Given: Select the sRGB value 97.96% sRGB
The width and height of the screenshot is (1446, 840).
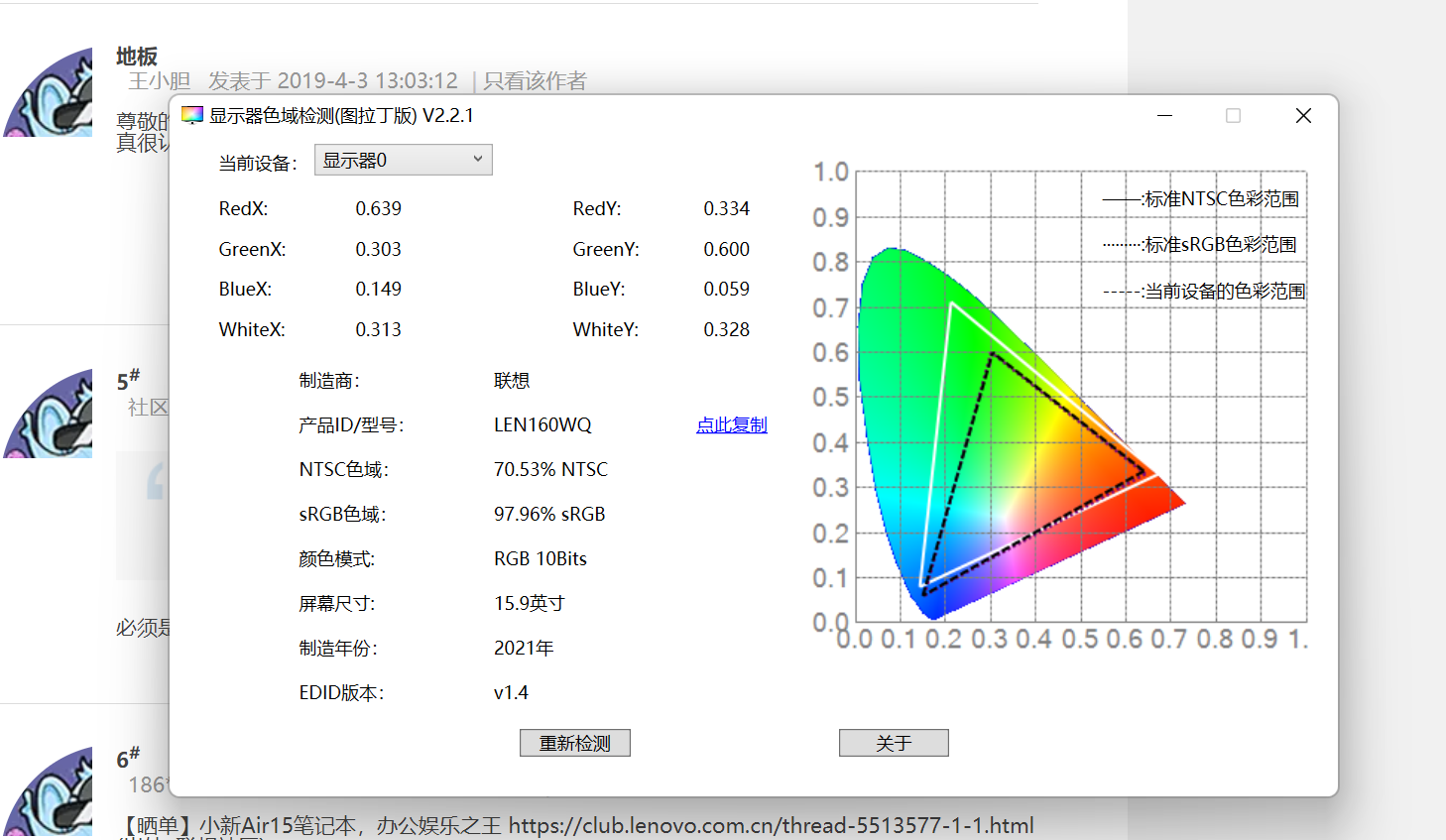Looking at the screenshot, I should 549,514.
